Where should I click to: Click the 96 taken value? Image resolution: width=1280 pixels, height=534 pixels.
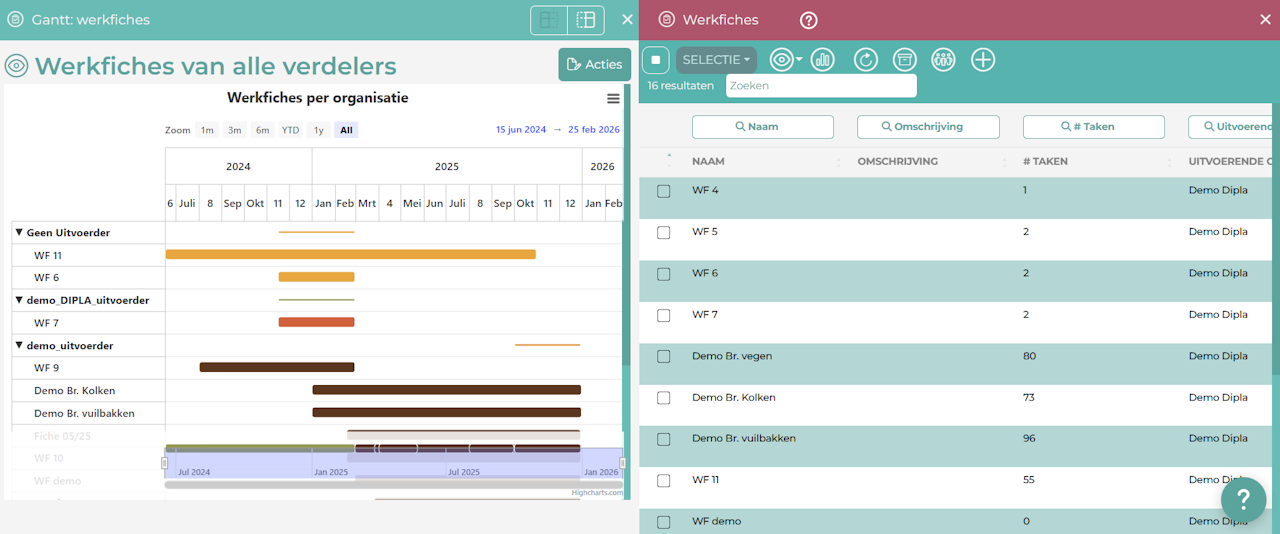click(x=1029, y=438)
